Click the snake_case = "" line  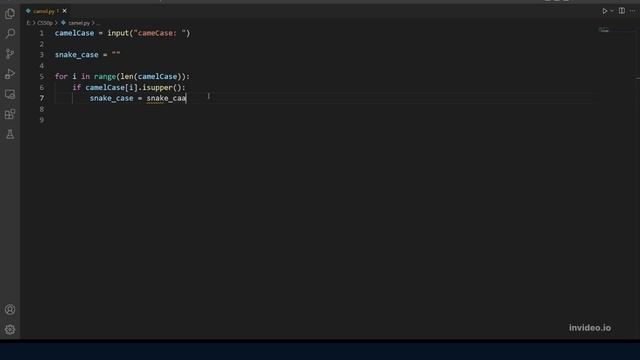click(87, 55)
